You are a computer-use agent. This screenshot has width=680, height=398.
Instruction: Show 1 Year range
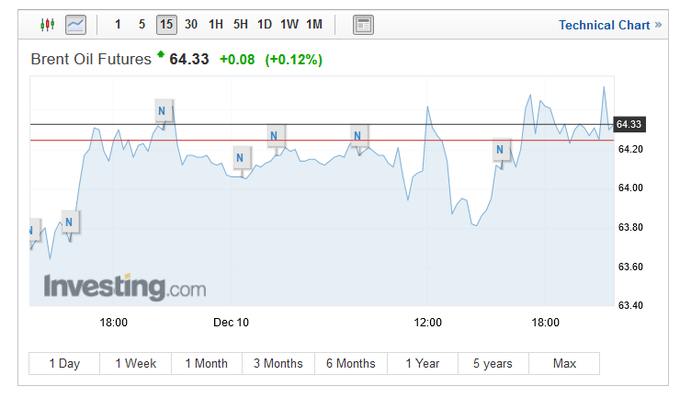pos(422,363)
